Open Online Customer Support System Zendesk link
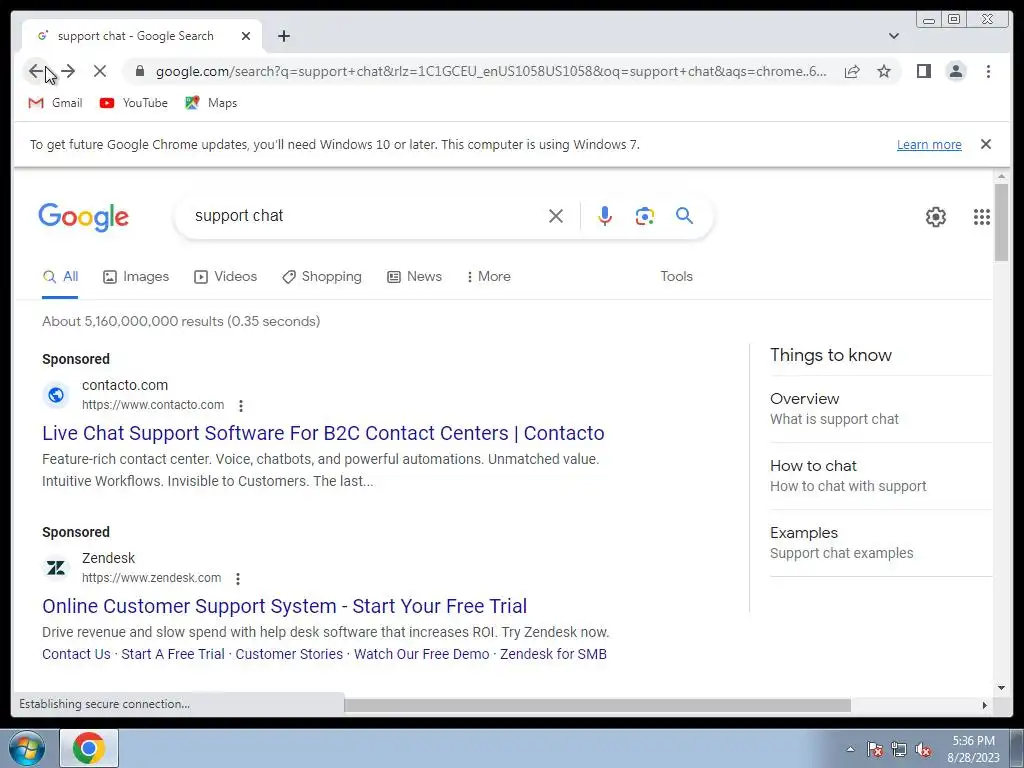 (x=284, y=606)
